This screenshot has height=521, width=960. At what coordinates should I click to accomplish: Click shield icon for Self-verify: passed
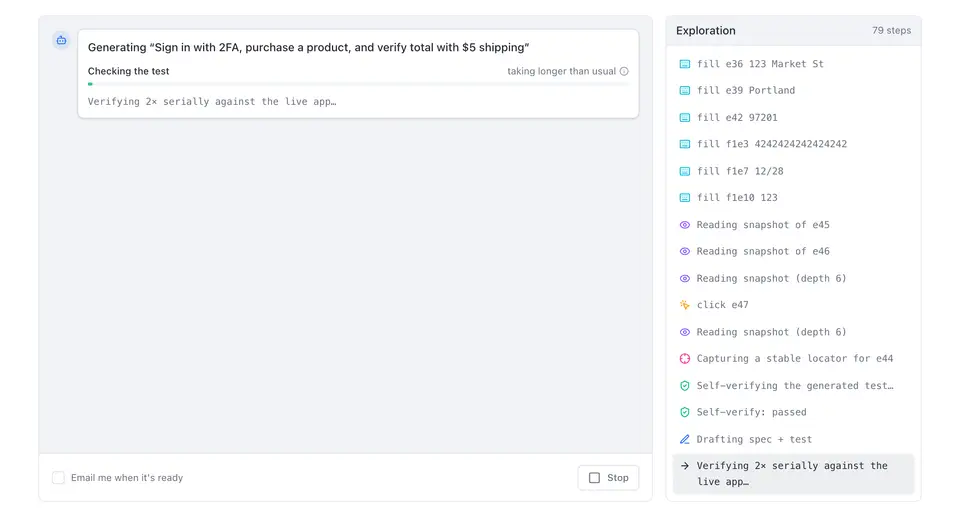684,413
